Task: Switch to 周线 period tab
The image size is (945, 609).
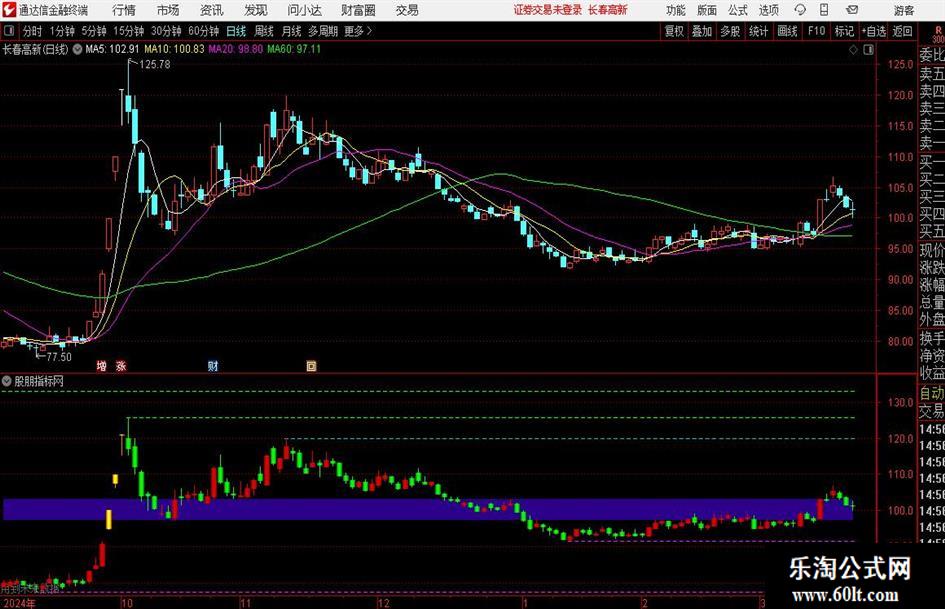Action: point(264,31)
